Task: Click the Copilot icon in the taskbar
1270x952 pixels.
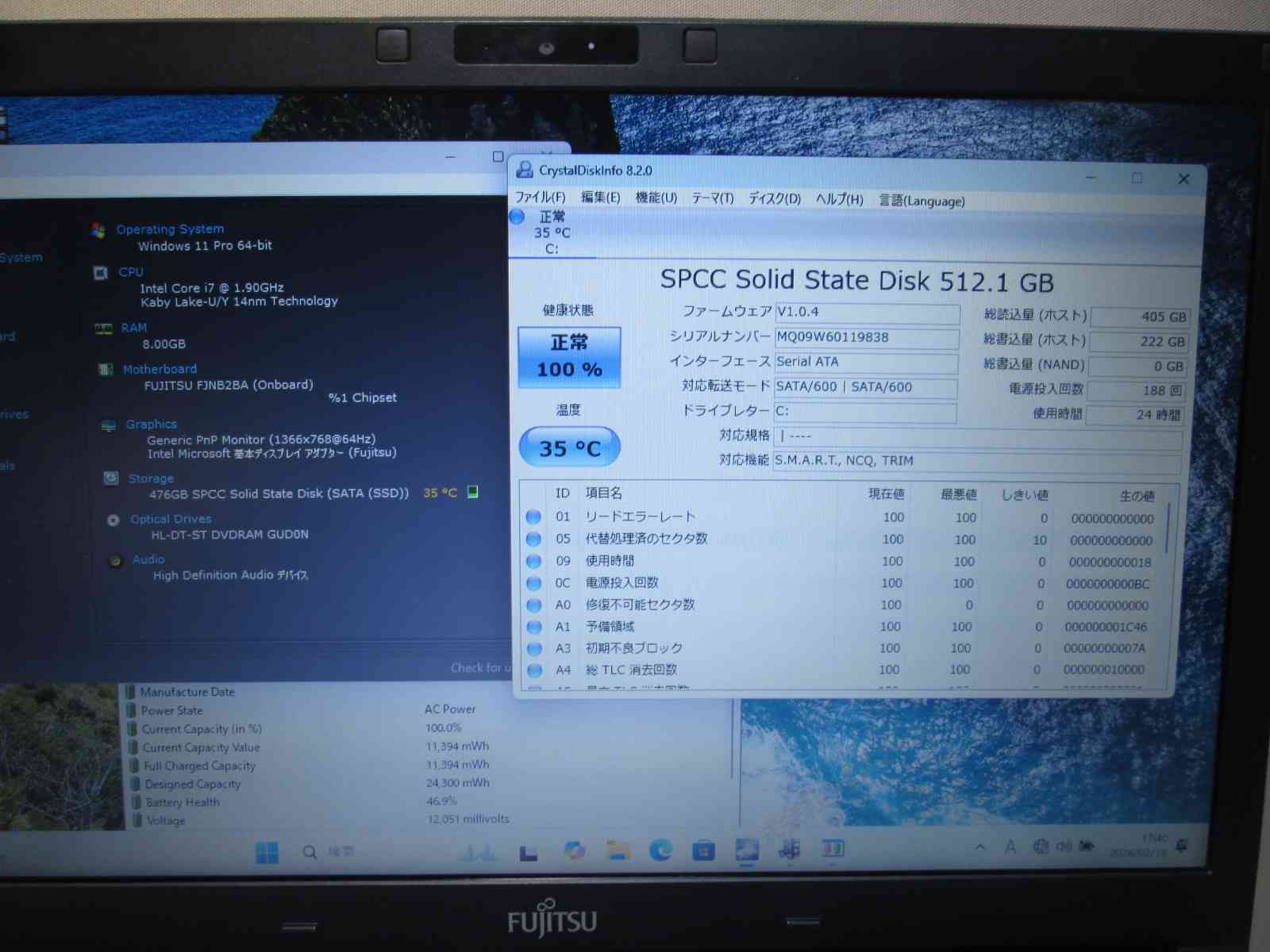Action: (x=575, y=850)
